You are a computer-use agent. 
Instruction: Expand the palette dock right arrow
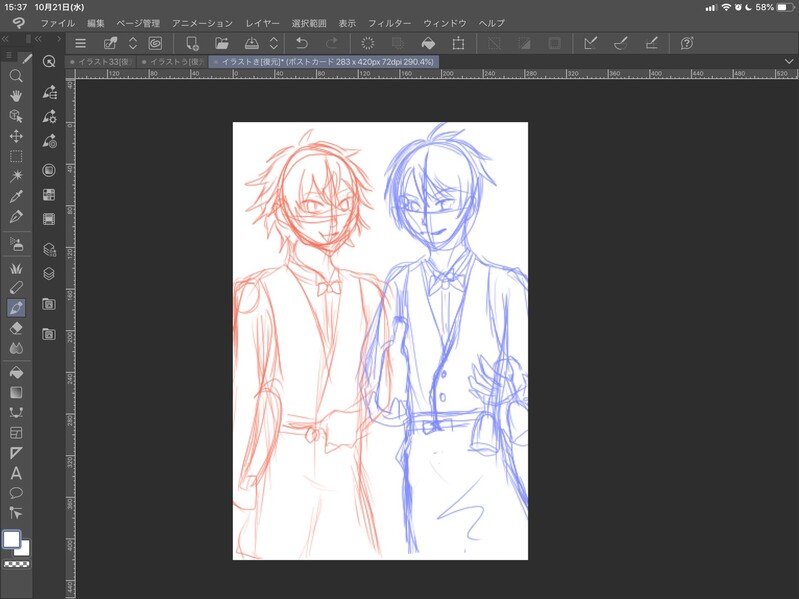click(59, 39)
